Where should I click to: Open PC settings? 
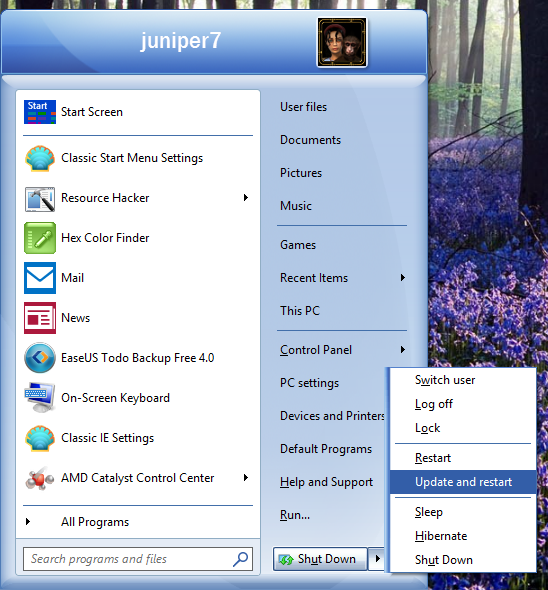coord(309,383)
